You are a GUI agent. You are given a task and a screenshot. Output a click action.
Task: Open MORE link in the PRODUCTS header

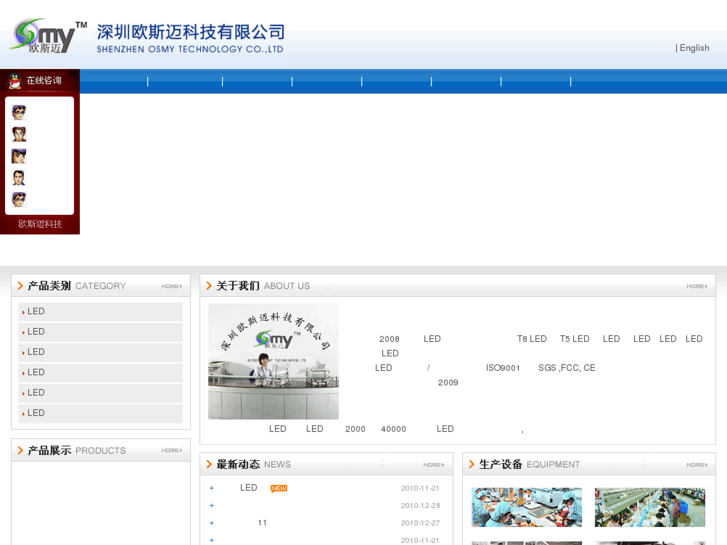tap(172, 450)
